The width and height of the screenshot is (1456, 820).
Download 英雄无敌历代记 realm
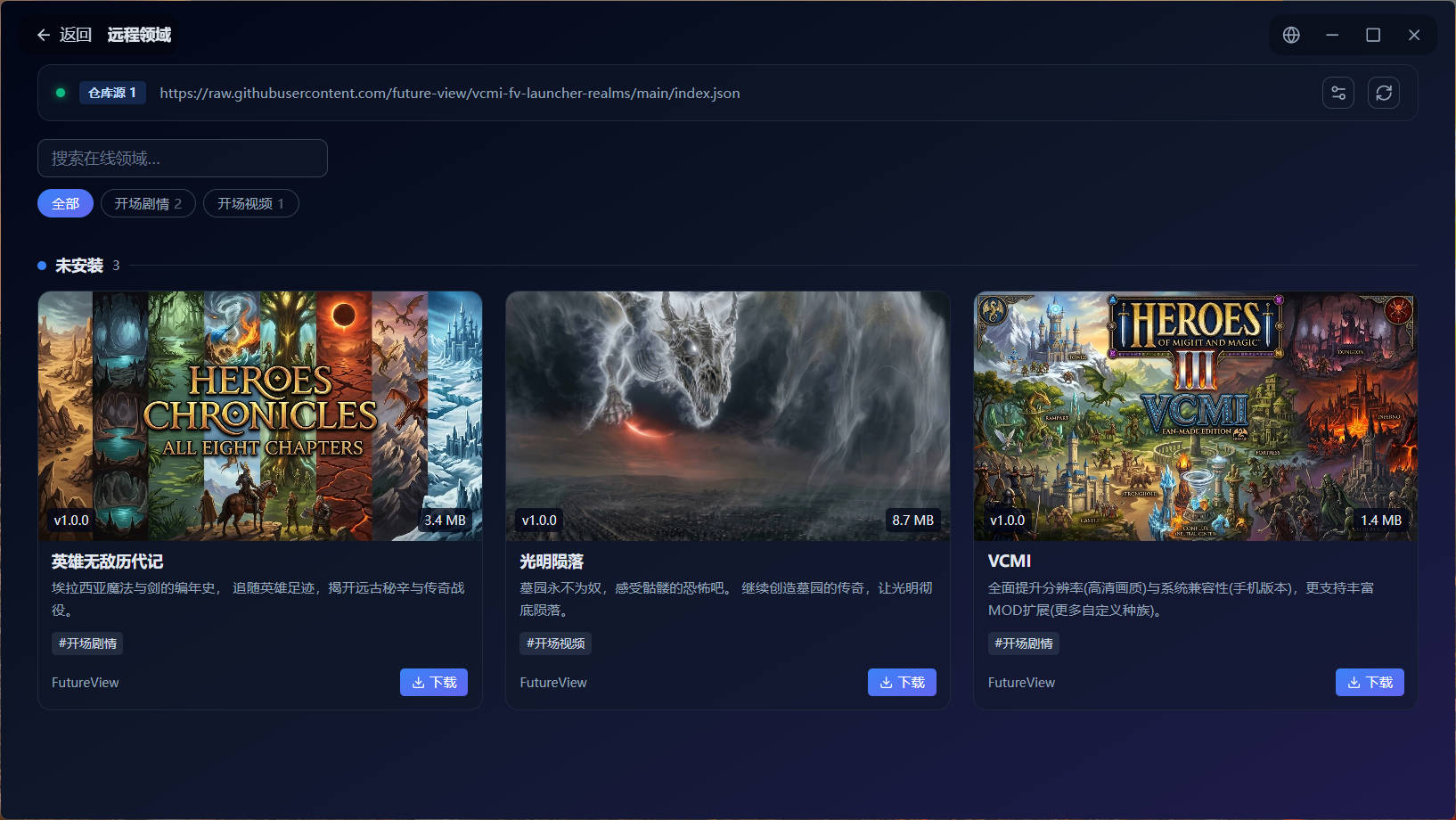(x=434, y=682)
